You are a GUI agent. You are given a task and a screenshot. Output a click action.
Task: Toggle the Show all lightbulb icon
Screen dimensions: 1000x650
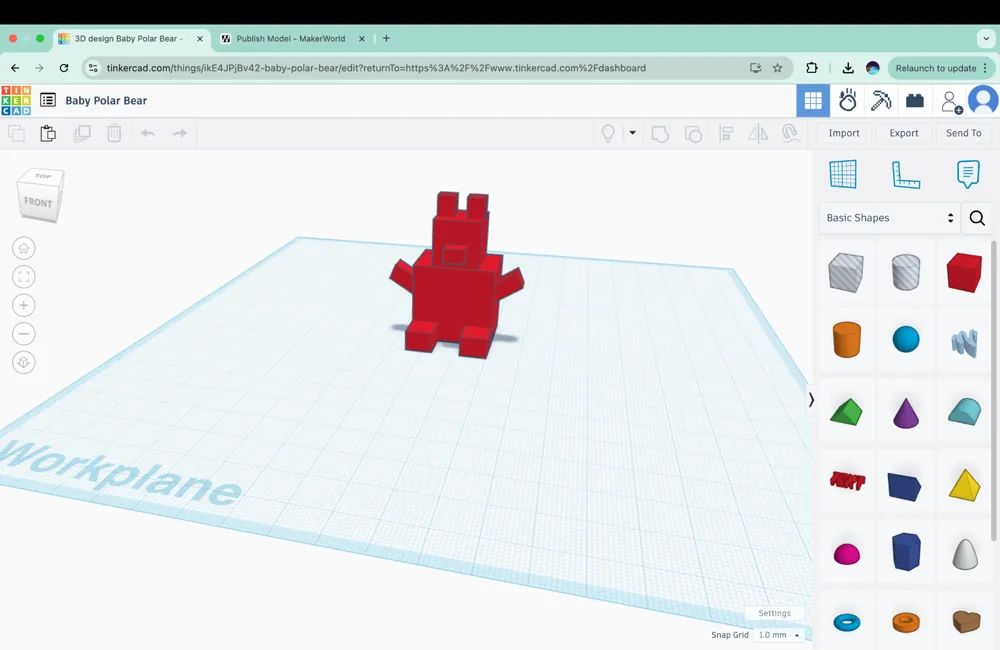point(608,133)
